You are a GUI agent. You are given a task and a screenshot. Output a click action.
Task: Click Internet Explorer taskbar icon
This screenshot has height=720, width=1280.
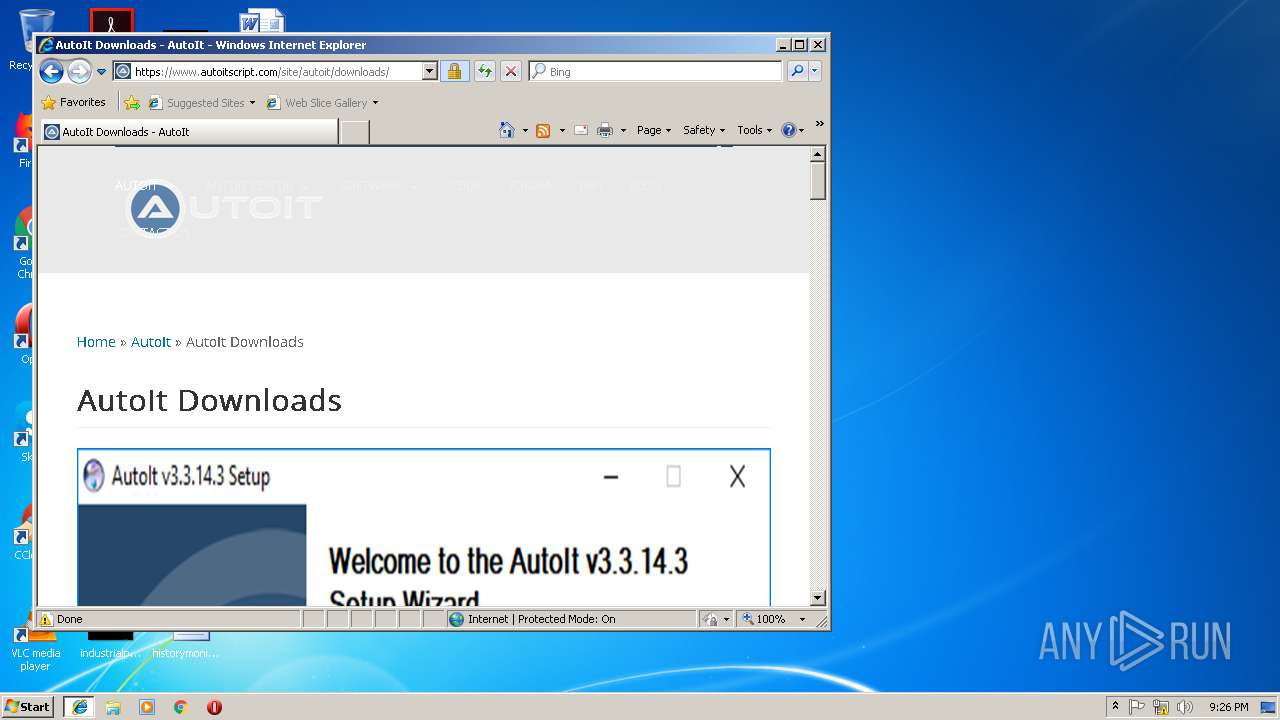79,707
